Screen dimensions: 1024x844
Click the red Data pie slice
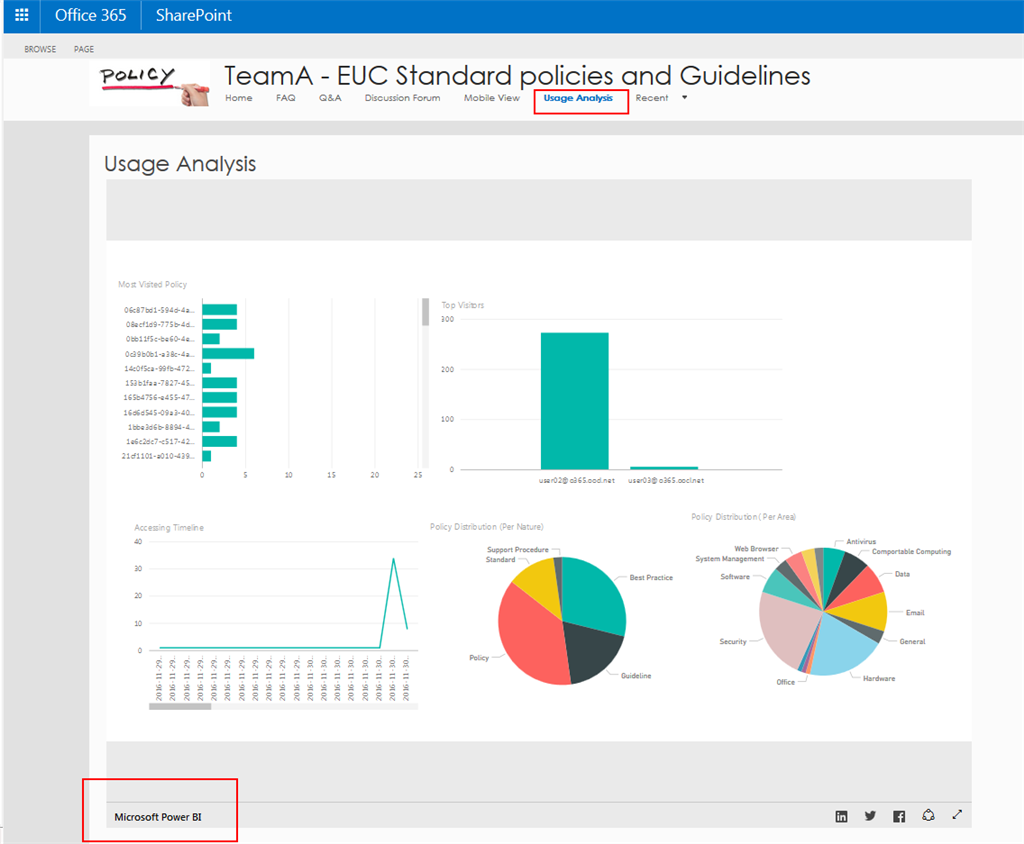pos(861,587)
